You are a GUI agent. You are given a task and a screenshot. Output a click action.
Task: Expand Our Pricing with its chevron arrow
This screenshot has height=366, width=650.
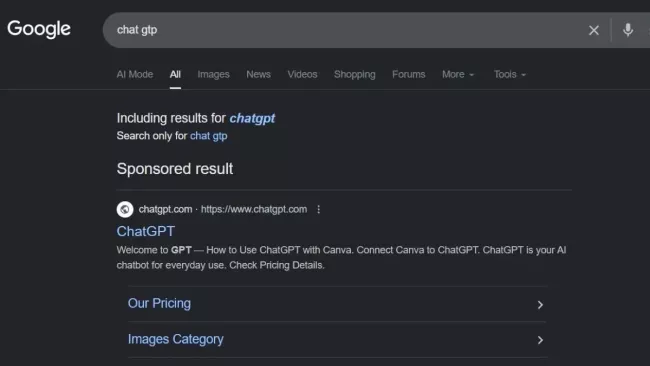pos(540,305)
